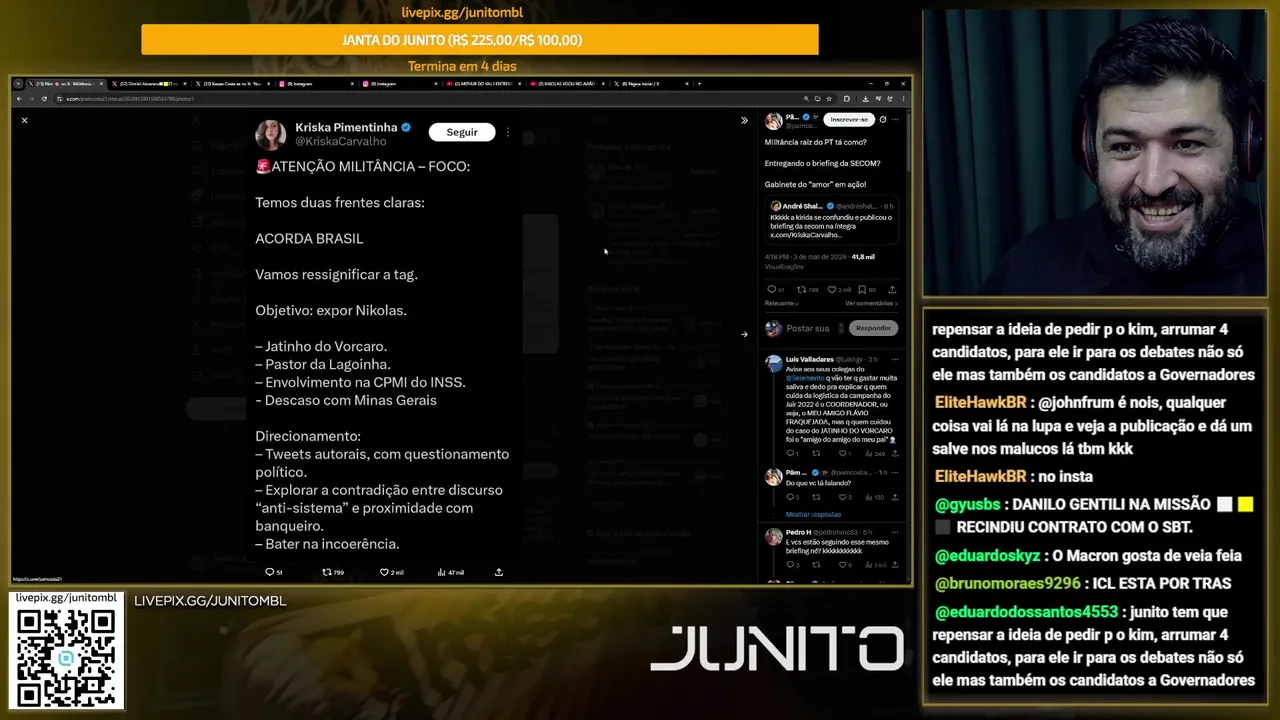This screenshot has width=1280, height=720.
Task: Click the share icon under the photo
Action: coord(499,572)
